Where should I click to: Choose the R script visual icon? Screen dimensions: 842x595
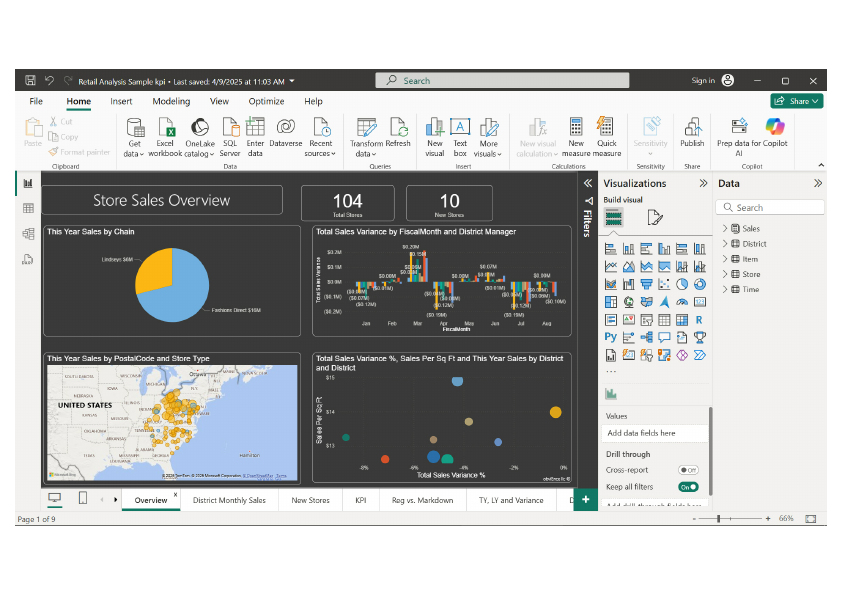click(x=700, y=320)
